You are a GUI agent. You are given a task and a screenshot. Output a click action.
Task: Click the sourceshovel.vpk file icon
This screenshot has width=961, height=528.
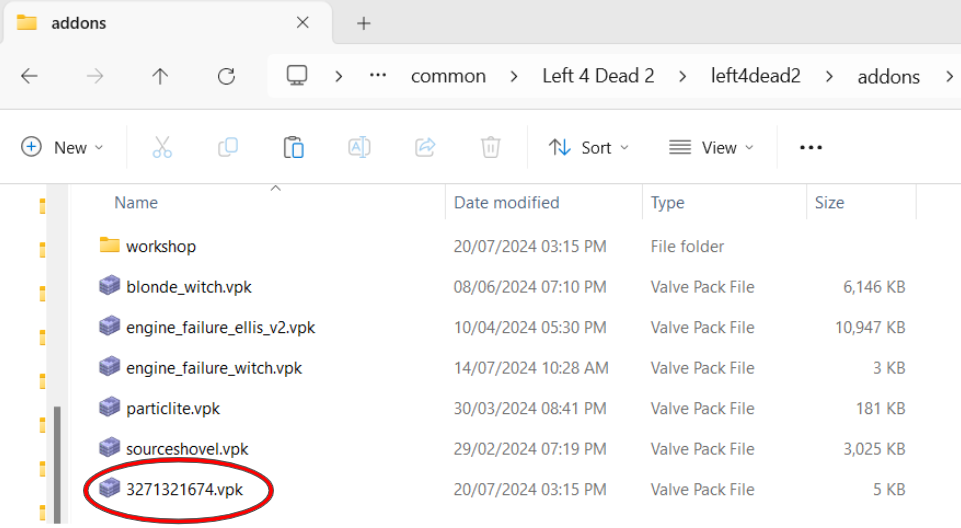click(x=110, y=447)
